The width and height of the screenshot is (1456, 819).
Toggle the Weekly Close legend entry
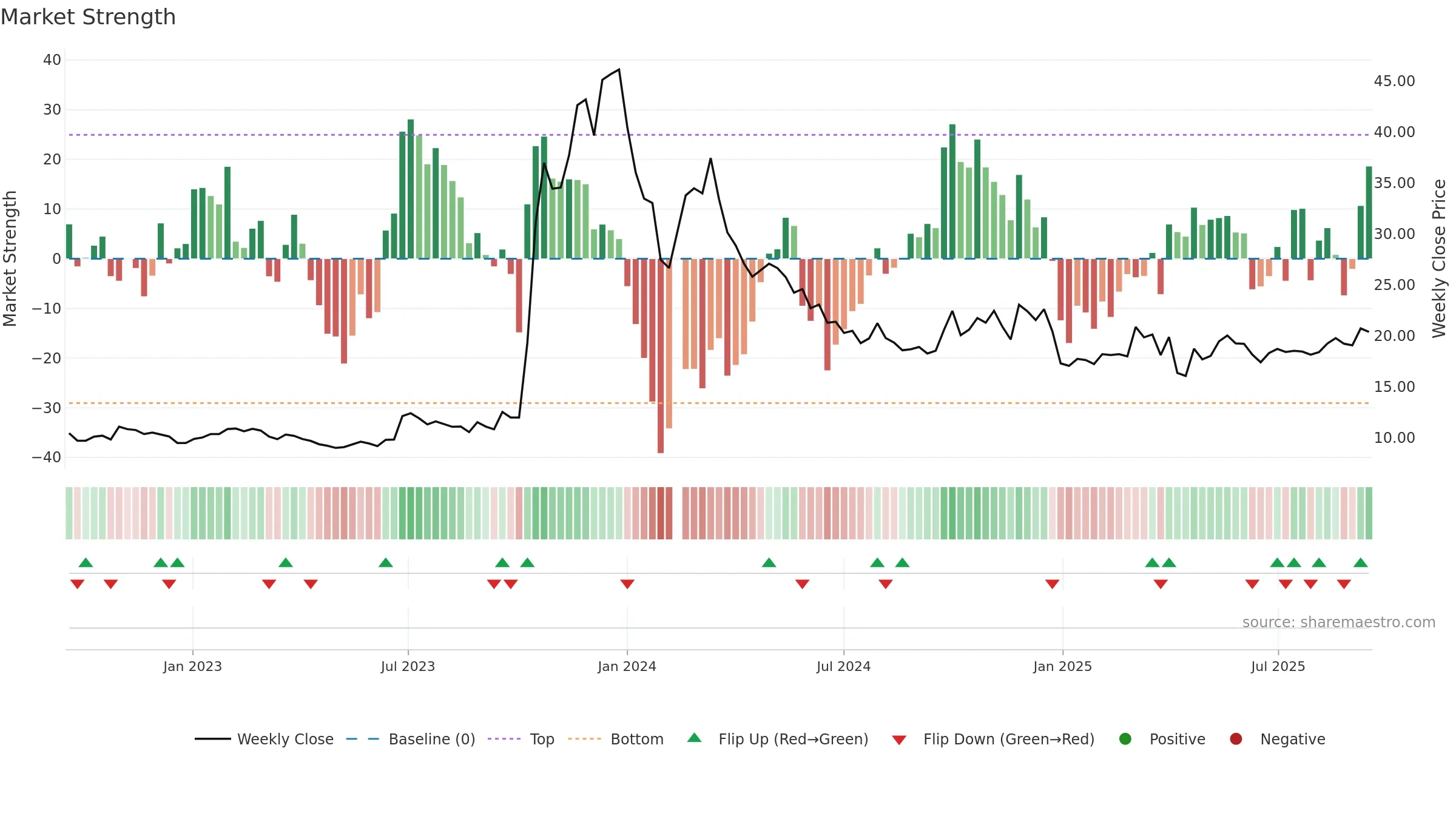264,739
